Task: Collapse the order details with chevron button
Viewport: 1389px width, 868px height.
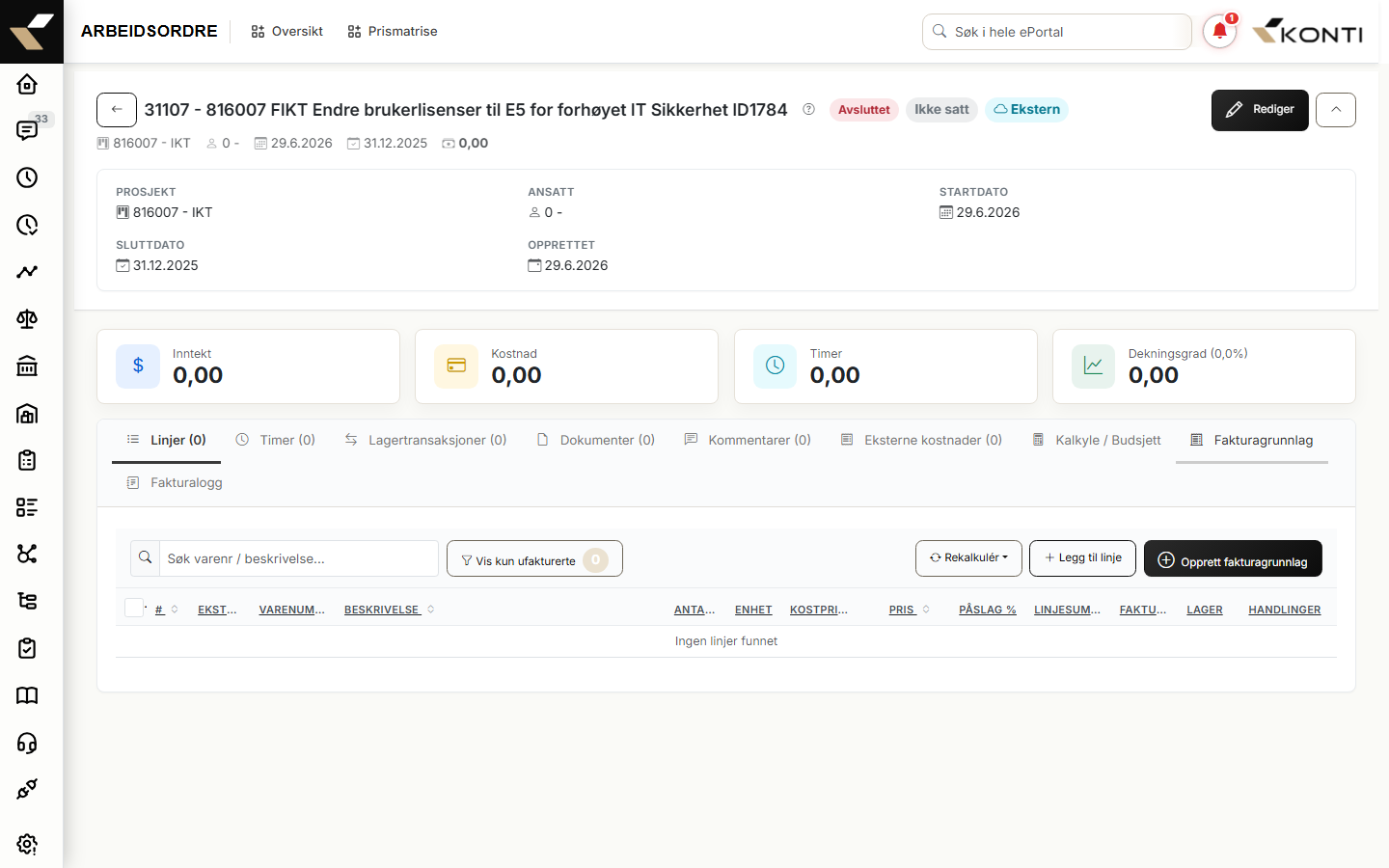Action: (1336, 109)
